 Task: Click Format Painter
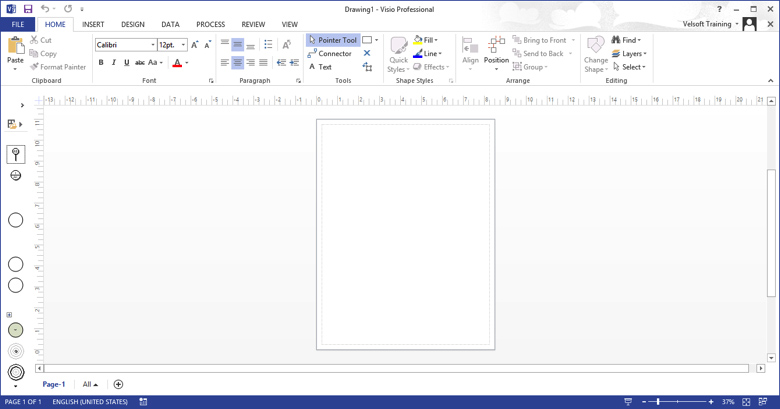coord(58,67)
